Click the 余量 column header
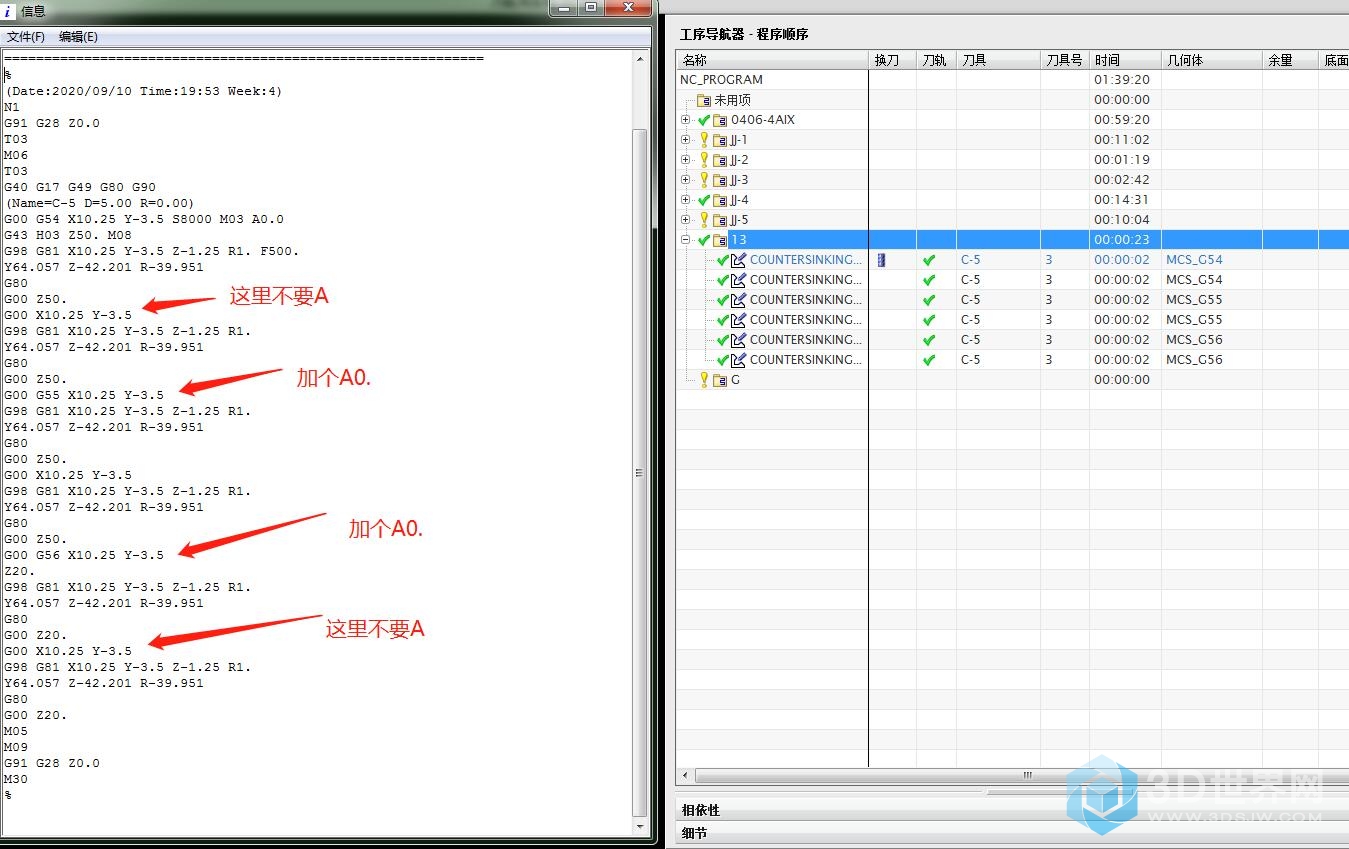Screen dimensions: 1349x849 (1290, 60)
